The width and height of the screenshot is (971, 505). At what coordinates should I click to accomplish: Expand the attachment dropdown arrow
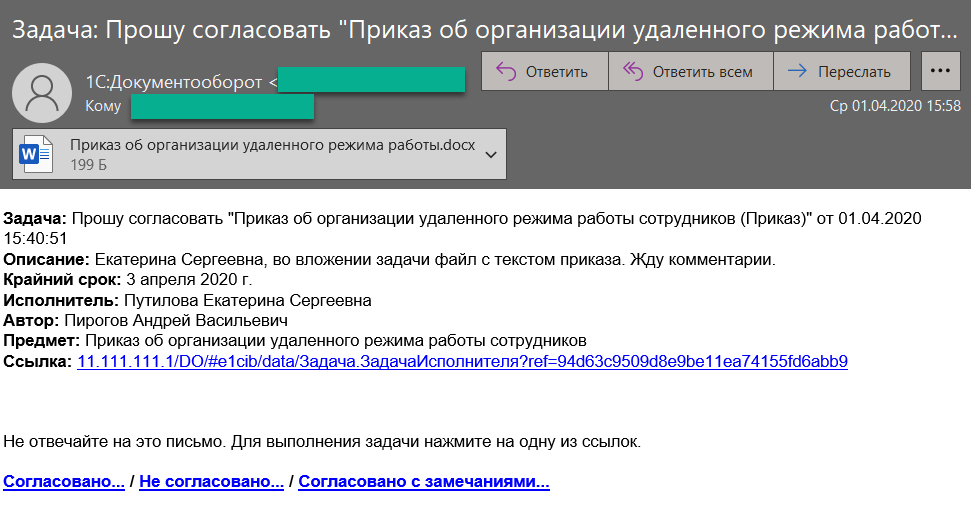pos(491,154)
